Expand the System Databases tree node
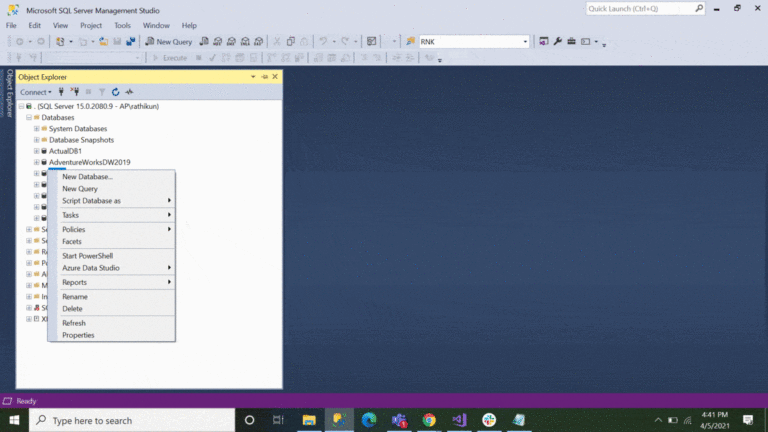Screen dimensions: 768x432 [x=37, y=129]
